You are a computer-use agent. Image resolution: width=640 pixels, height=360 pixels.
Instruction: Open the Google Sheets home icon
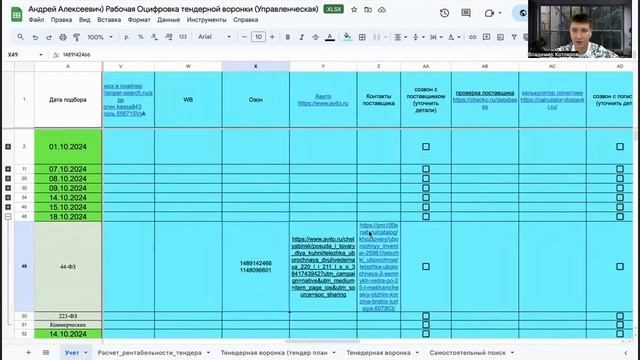coord(16,14)
